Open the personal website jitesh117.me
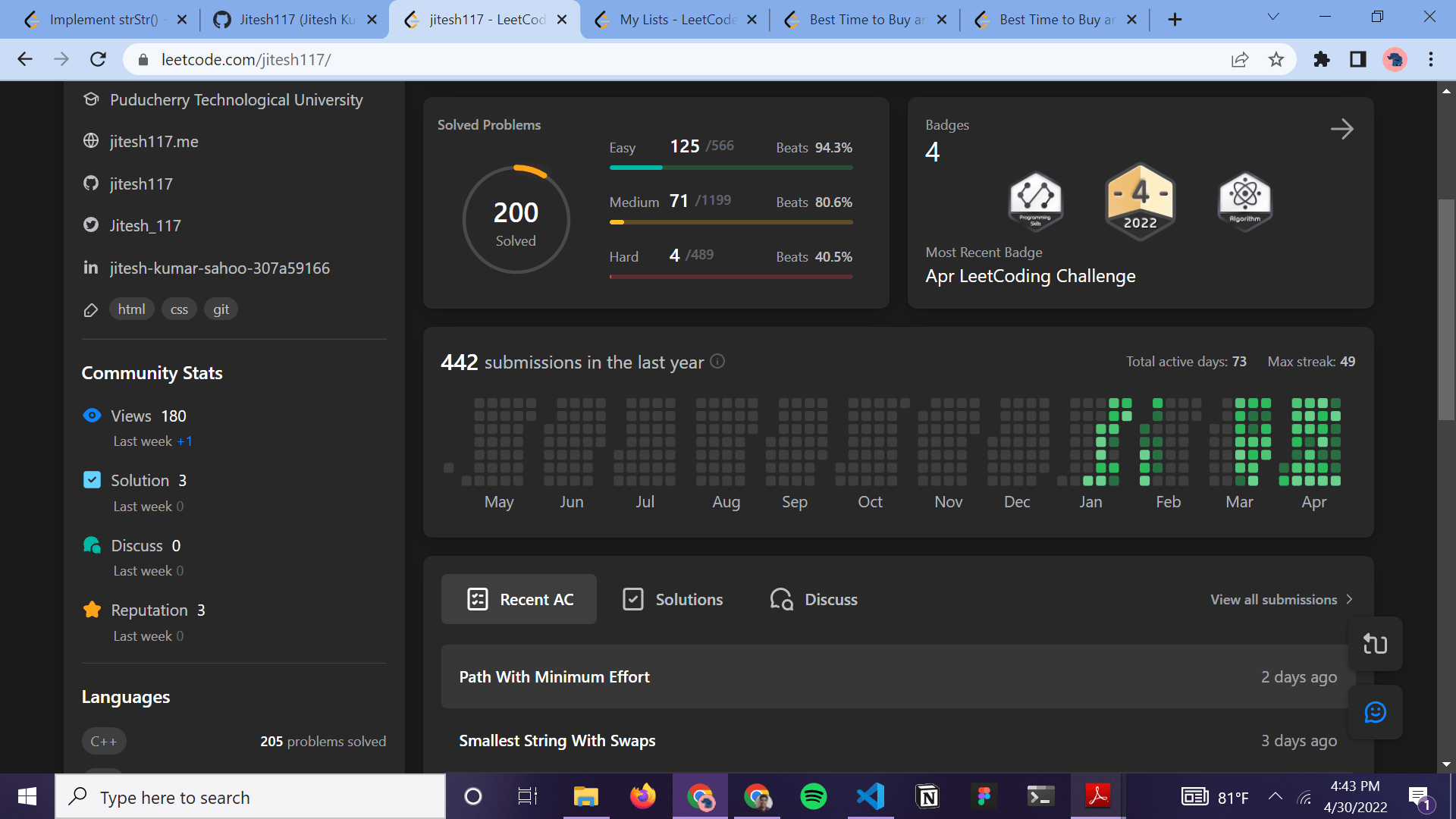The width and height of the screenshot is (1456, 819). point(154,141)
